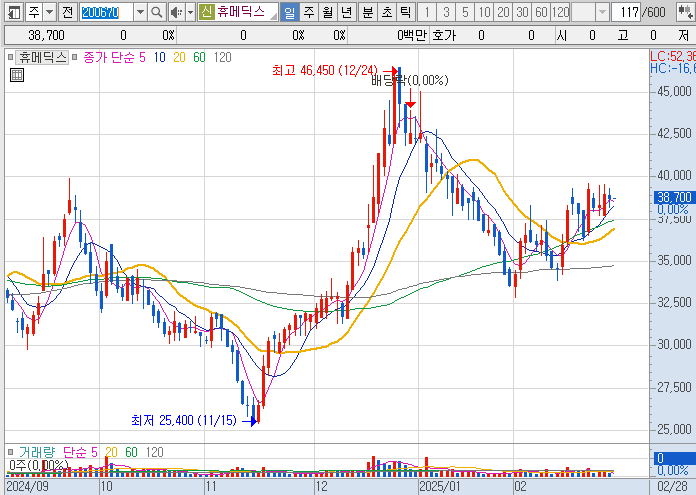The width and height of the screenshot is (696, 495).
Task: Click the speaker sound alert icon
Action: 177,12
